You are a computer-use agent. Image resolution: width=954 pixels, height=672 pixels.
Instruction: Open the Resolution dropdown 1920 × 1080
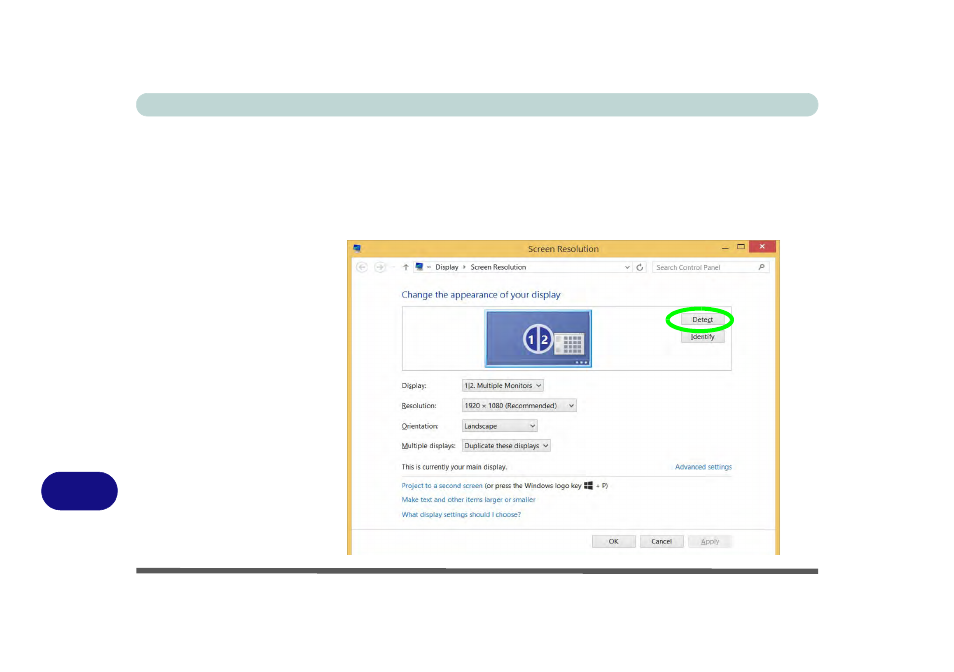point(519,406)
